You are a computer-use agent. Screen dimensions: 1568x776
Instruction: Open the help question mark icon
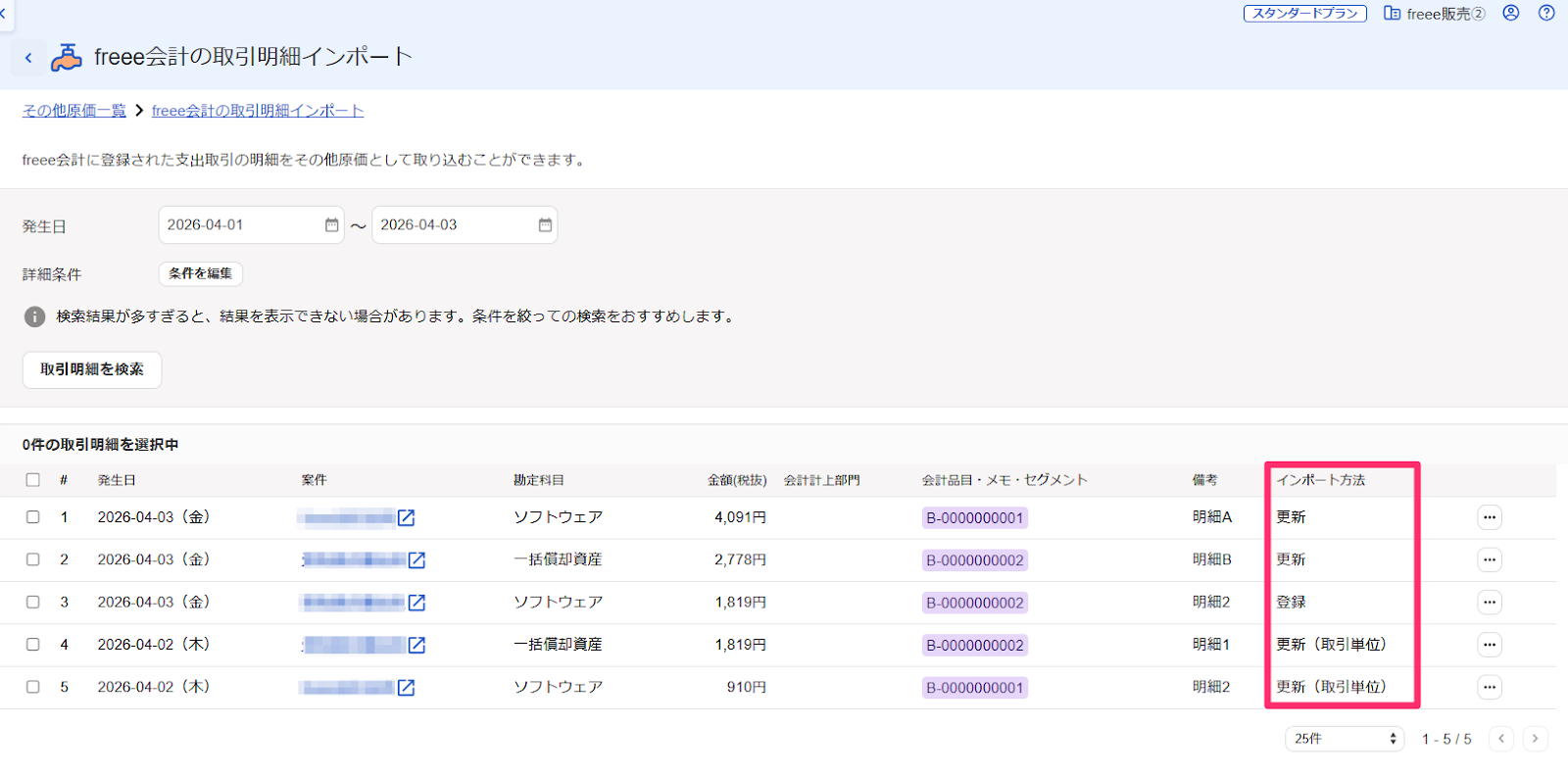click(x=1546, y=13)
